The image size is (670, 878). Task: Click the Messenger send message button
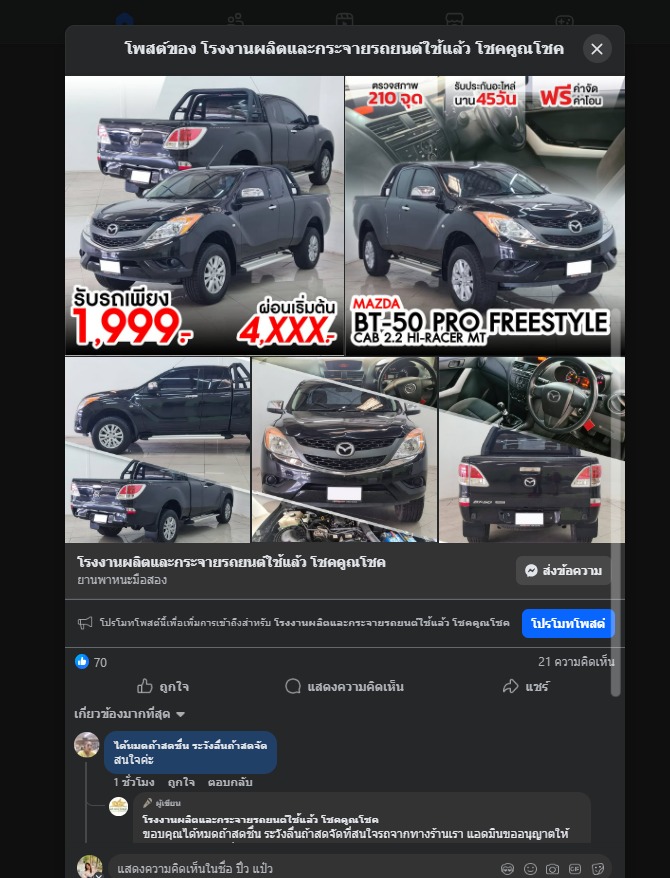point(563,571)
